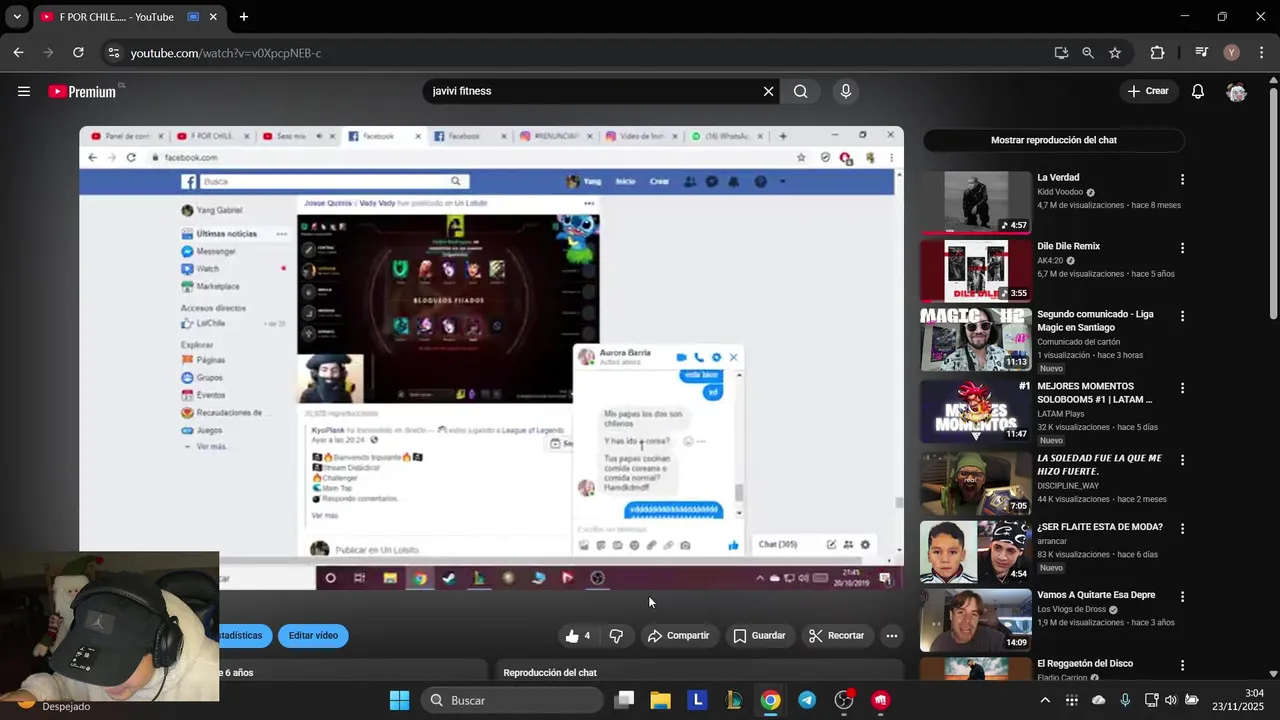Open the YouTube account avatar menu
The height and width of the screenshot is (720, 1280).
tap(1237, 91)
